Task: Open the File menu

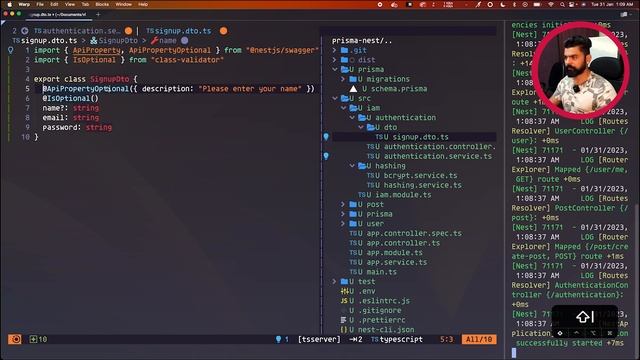Action: coord(40,4)
